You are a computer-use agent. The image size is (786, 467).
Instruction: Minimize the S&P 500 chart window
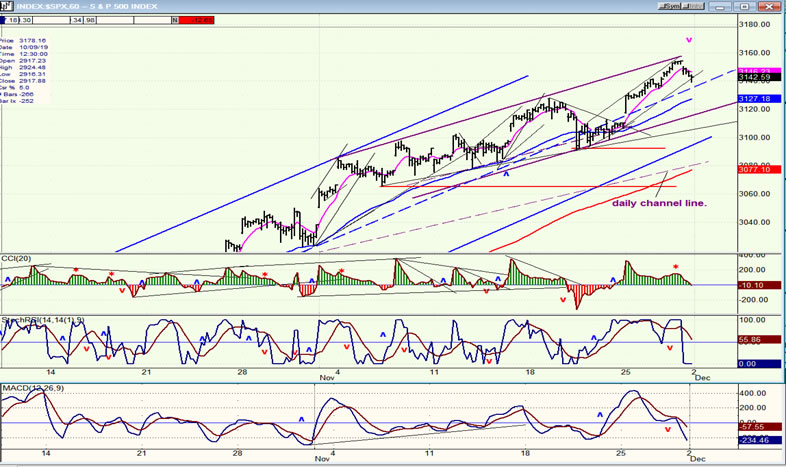pyautogui.click(x=721, y=7)
